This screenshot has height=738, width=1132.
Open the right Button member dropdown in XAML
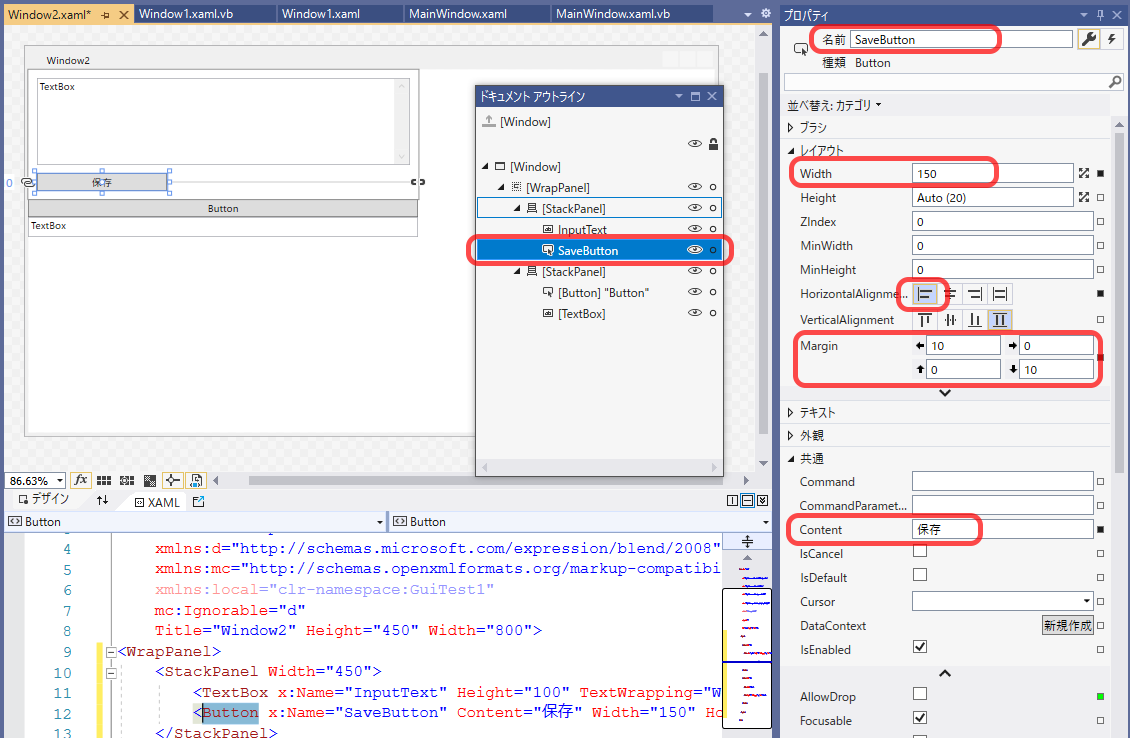(x=765, y=522)
